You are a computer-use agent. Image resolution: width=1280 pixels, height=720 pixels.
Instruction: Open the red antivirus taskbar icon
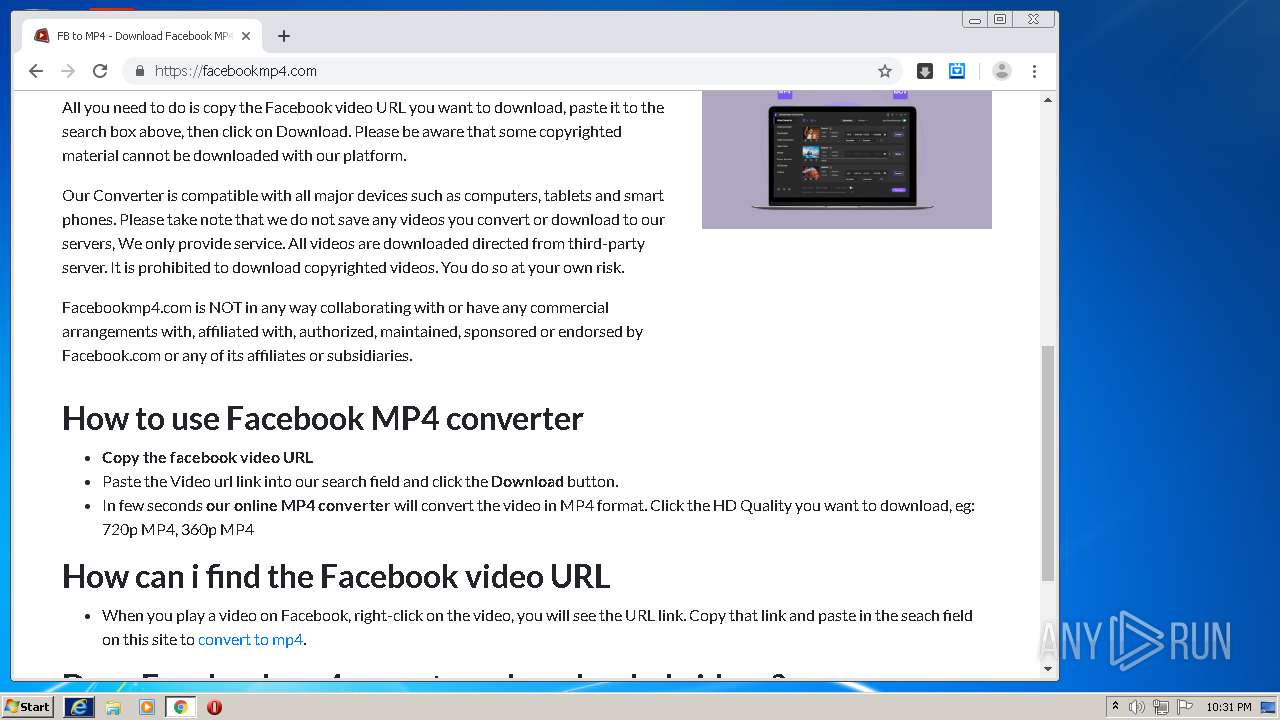pos(214,707)
